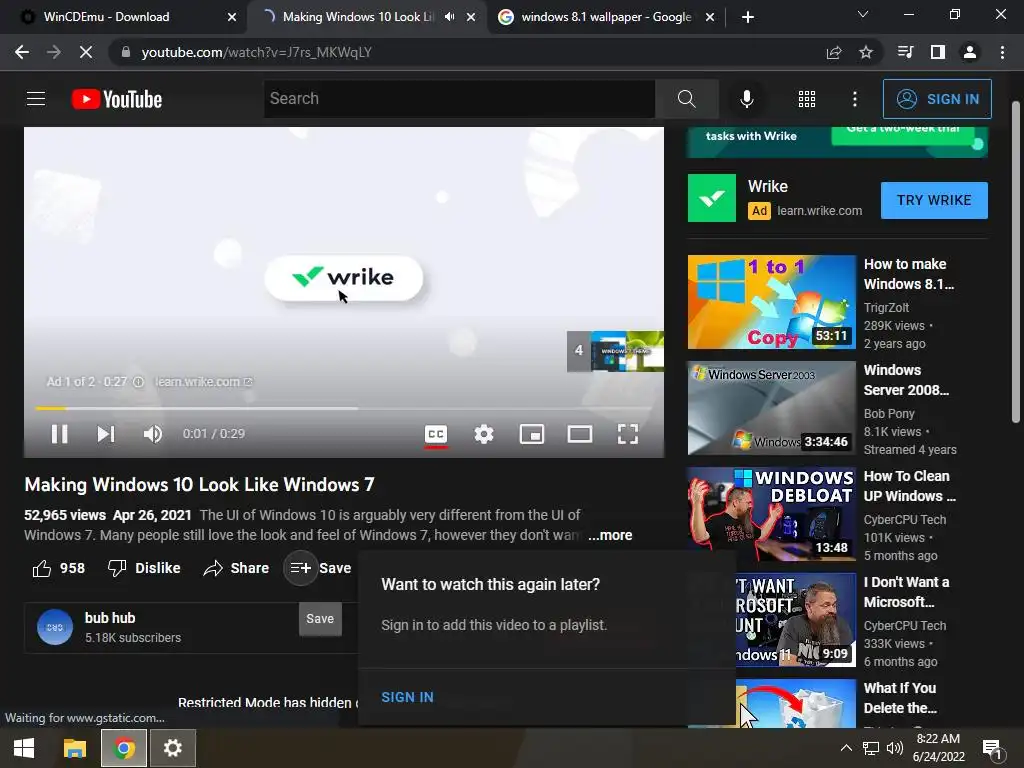Viewport: 1024px width, 768px height.
Task: Switch to Making Windows 10 Look tab
Action: point(358,17)
